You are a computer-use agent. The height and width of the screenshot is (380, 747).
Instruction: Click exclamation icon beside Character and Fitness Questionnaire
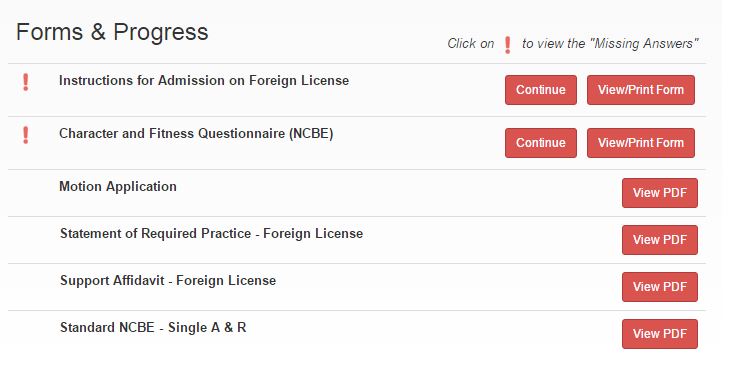pos(26,135)
